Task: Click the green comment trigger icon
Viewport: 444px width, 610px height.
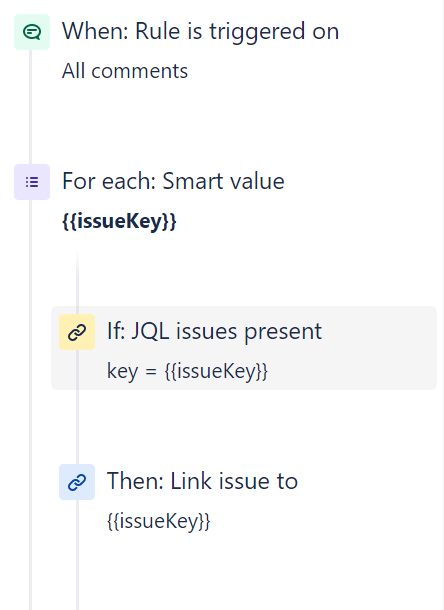Action: click(x=32, y=32)
